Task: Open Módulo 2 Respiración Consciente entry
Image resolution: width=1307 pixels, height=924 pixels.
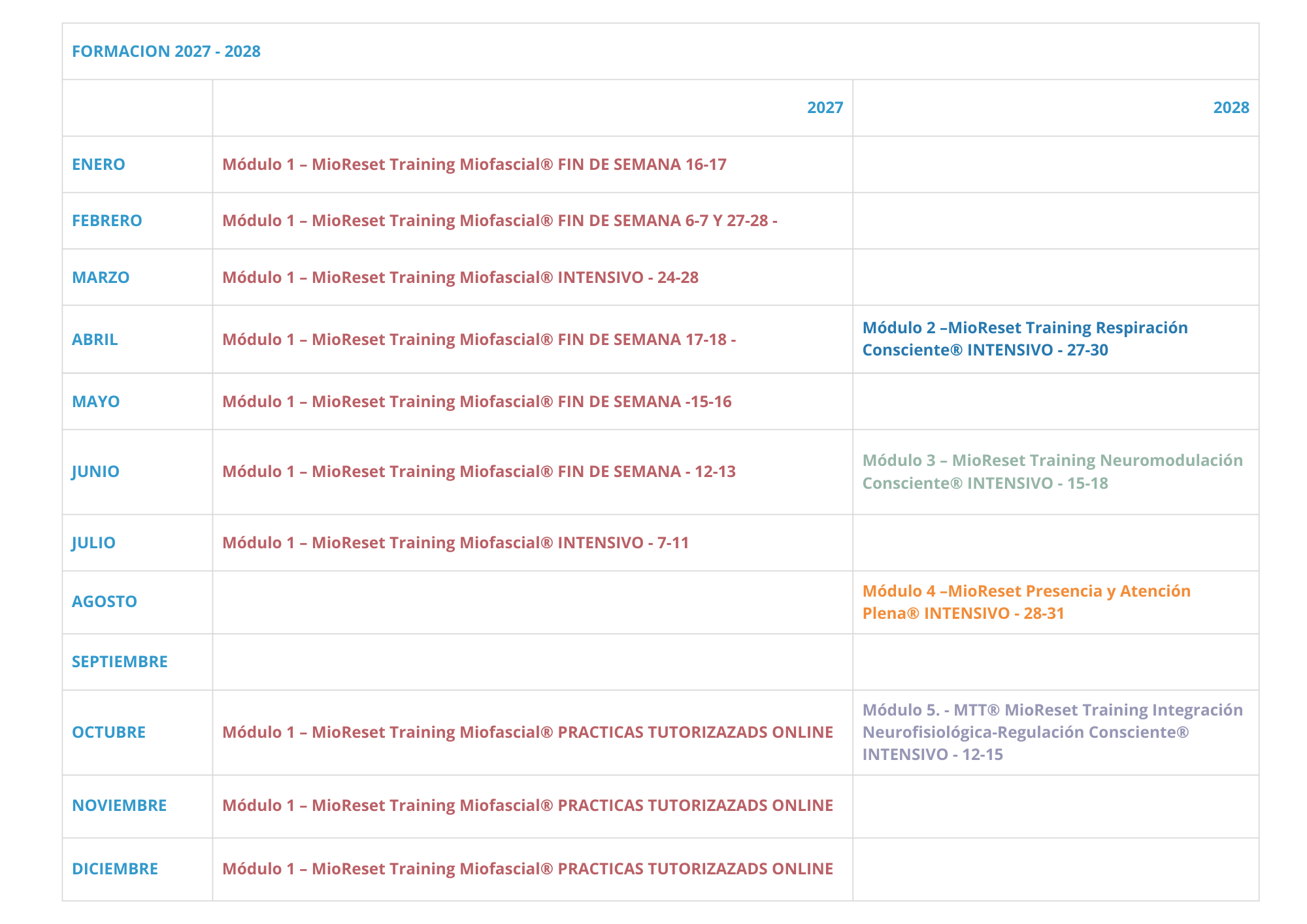Action: pos(1025,338)
